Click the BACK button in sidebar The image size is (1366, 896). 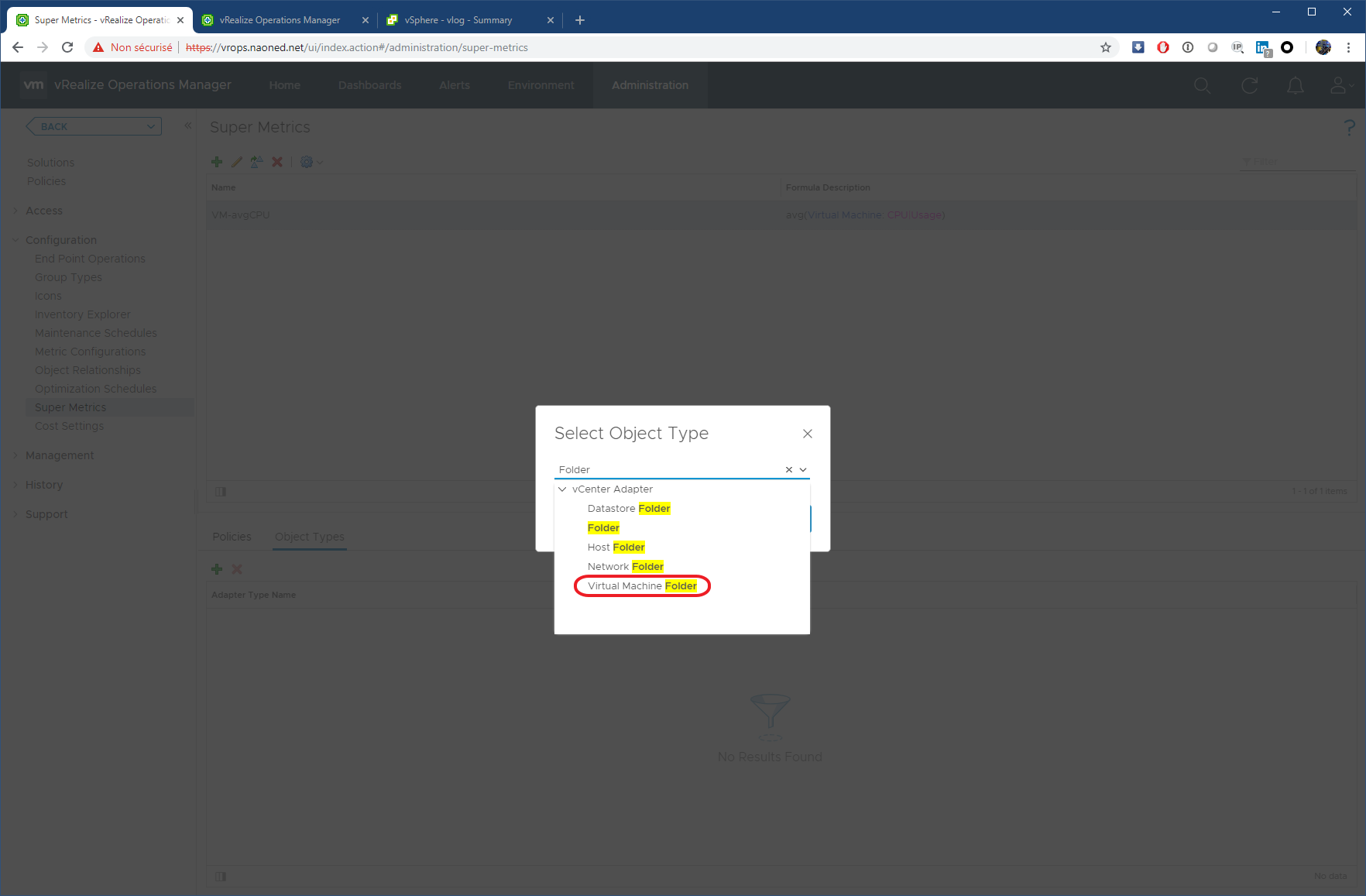(x=93, y=126)
